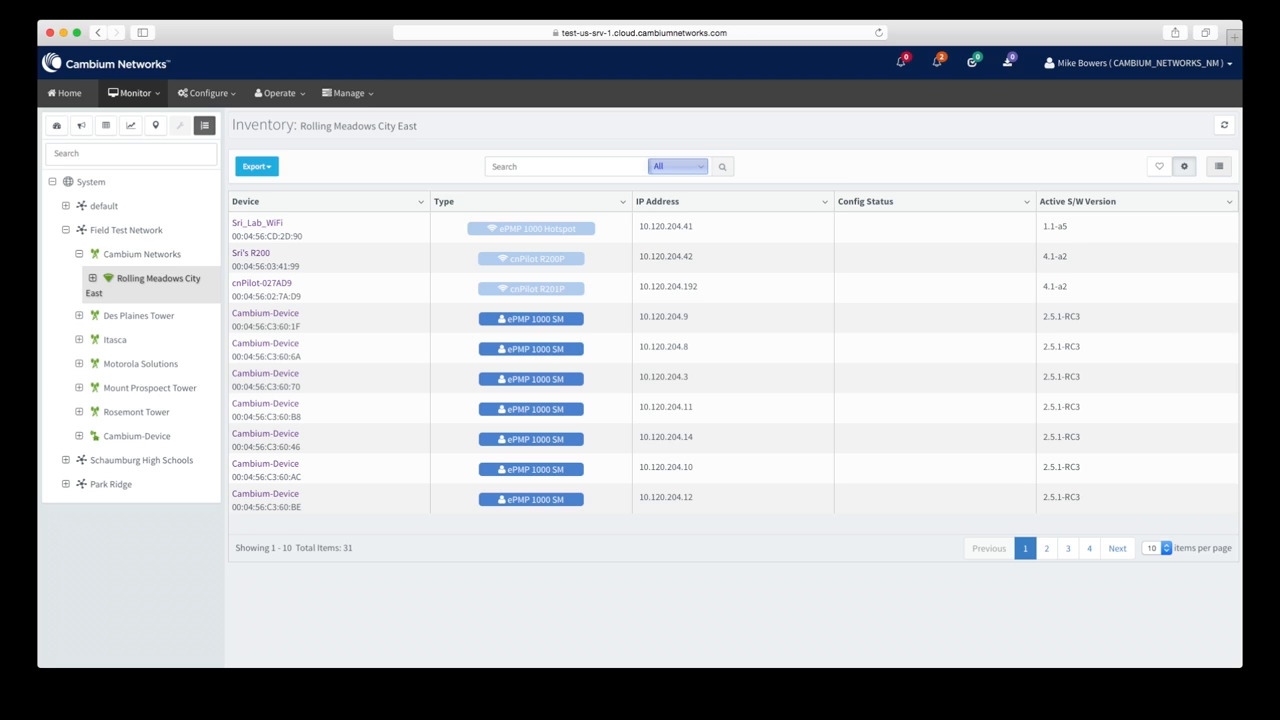Screen dimensions: 1280x720
Task: Change the items per page selector
Action: click(x=1157, y=548)
